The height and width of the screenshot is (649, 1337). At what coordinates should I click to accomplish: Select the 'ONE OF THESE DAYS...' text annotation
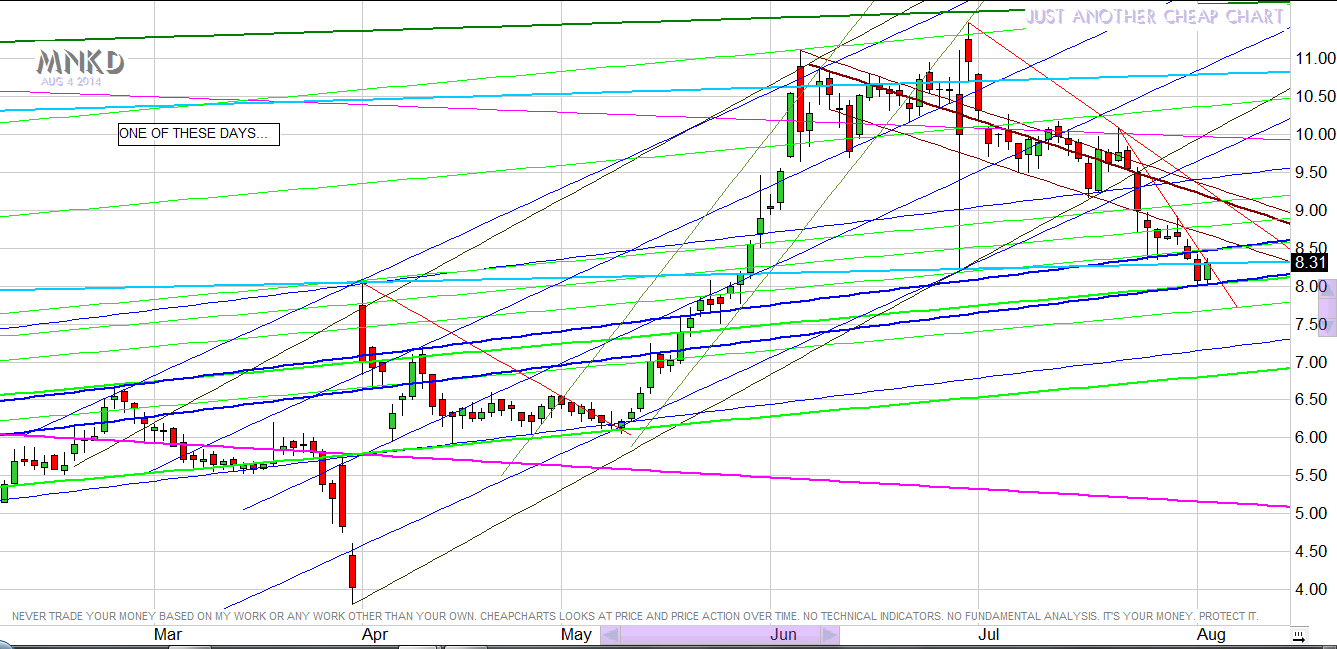(198, 134)
